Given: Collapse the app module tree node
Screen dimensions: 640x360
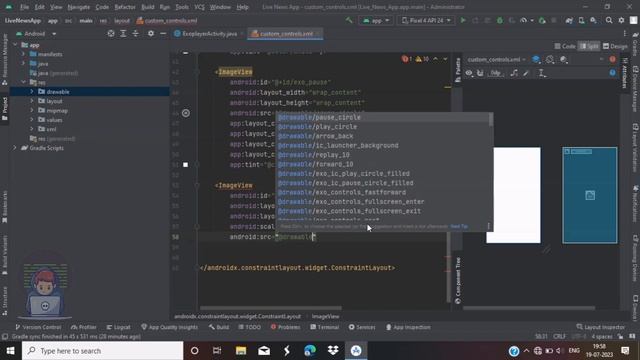Looking at the screenshot, I should 16,45.
